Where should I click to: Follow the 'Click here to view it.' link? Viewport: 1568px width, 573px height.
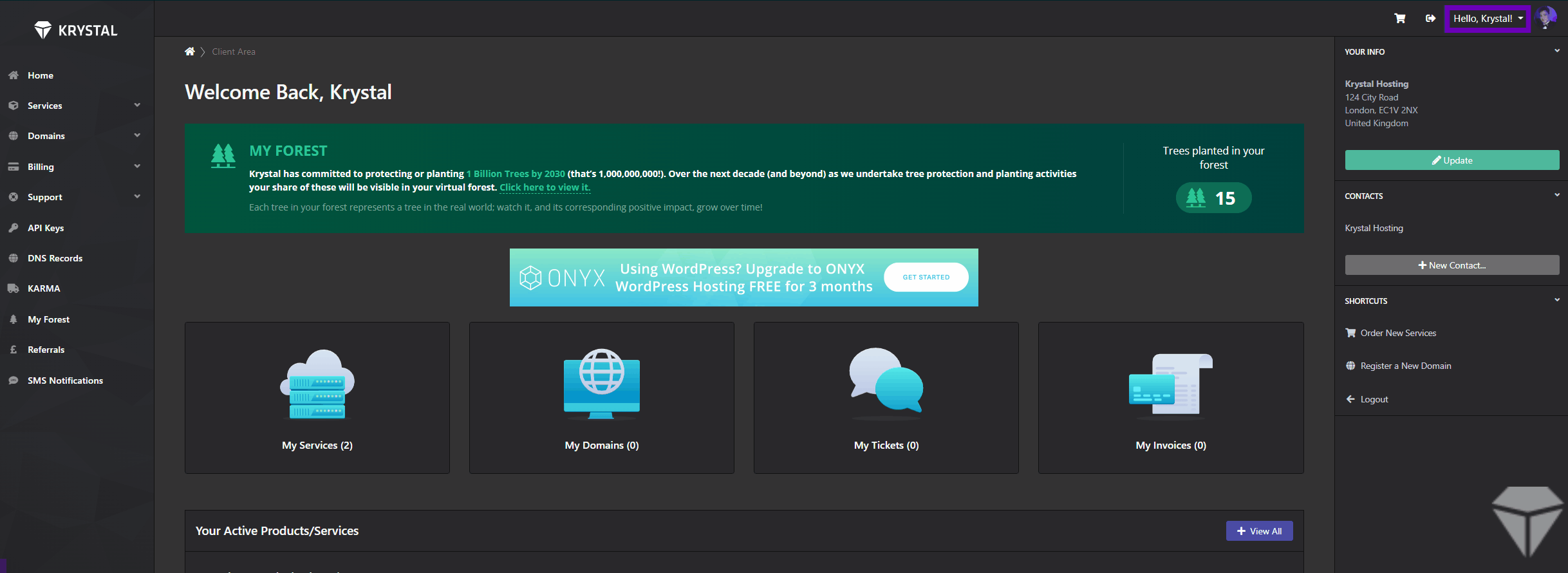pyautogui.click(x=545, y=187)
